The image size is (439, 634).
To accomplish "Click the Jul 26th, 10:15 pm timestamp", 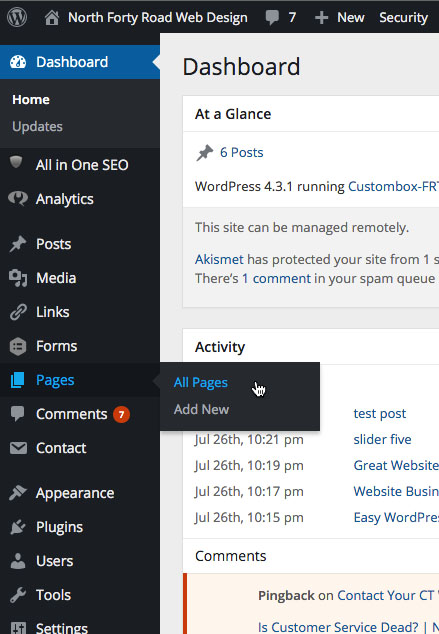I will [249, 518].
